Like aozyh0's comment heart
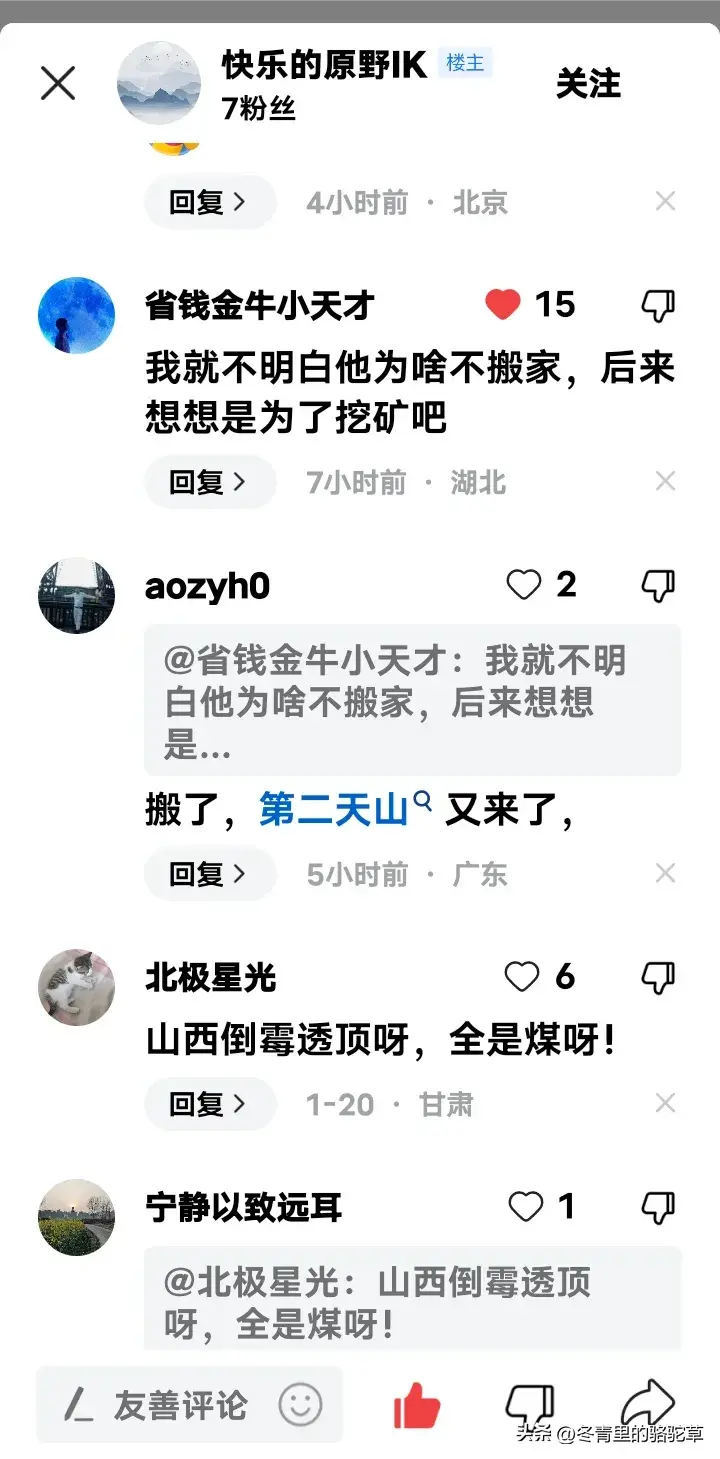This screenshot has height=1459, width=720. (x=523, y=585)
